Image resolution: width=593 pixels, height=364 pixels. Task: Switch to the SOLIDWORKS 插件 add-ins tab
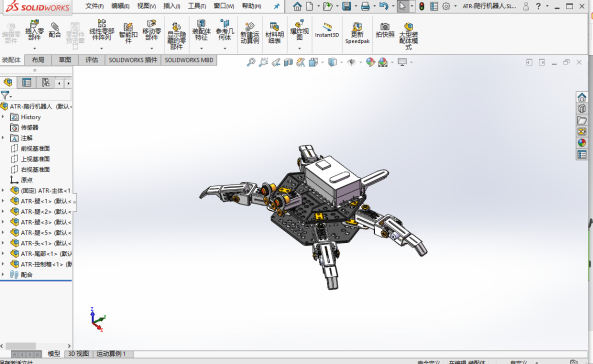(x=133, y=60)
